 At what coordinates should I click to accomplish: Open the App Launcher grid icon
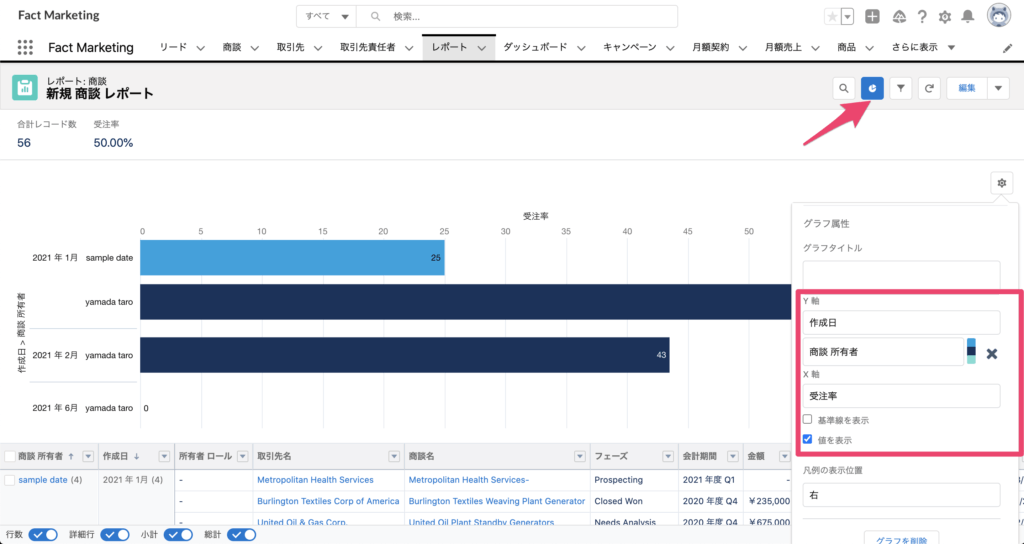25,48
